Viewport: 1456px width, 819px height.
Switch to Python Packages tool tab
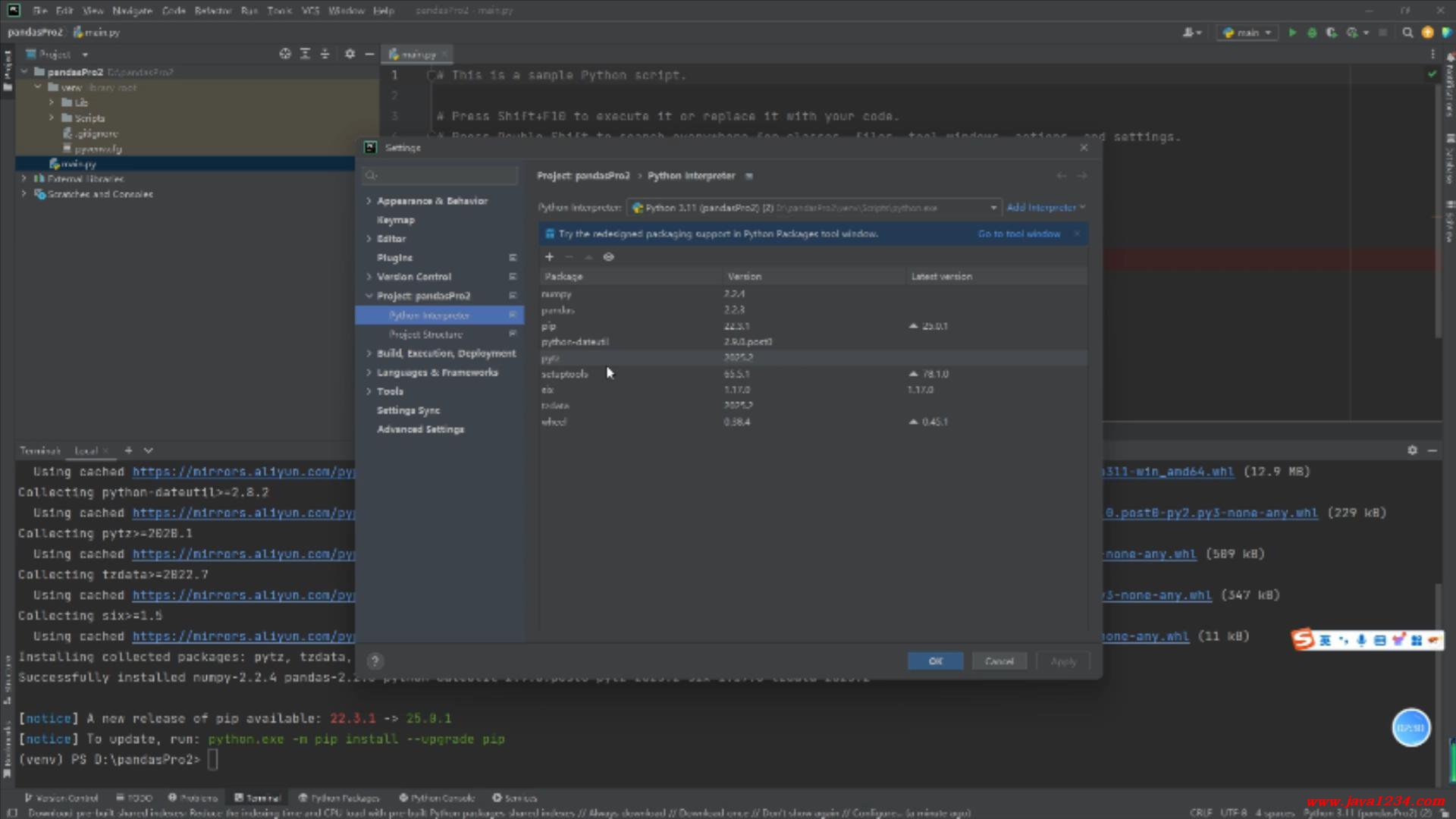338,798
